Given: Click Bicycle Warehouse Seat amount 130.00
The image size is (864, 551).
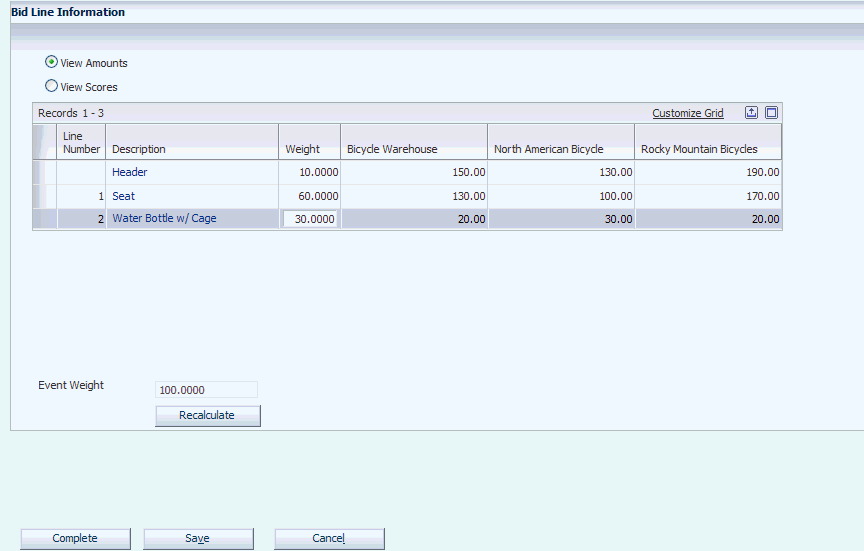Looking at the screenshot, I should [469, 196].
